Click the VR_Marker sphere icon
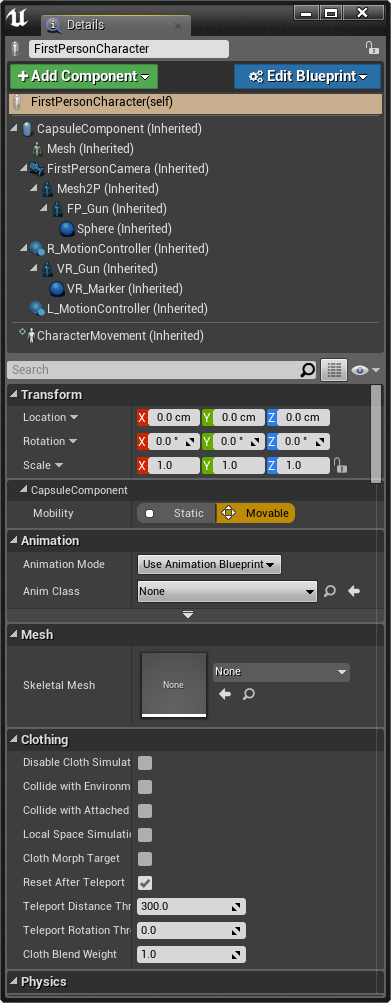This screenshot has height=1003, width=391. point(57,289)
